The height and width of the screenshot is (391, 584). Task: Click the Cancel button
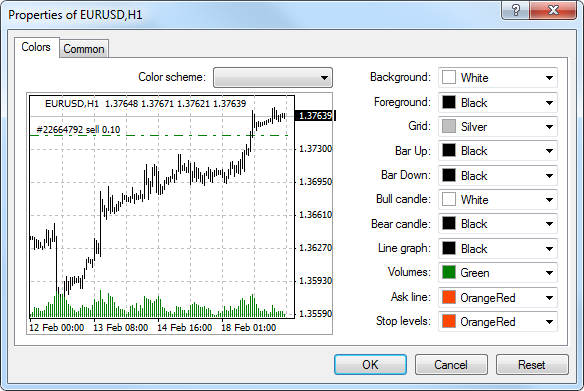pyautogui.click(x=451, y=365)
